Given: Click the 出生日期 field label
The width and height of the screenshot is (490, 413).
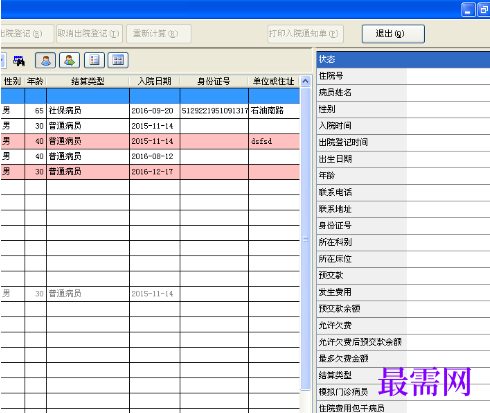Looking at the screenshot, I should 335,159.
